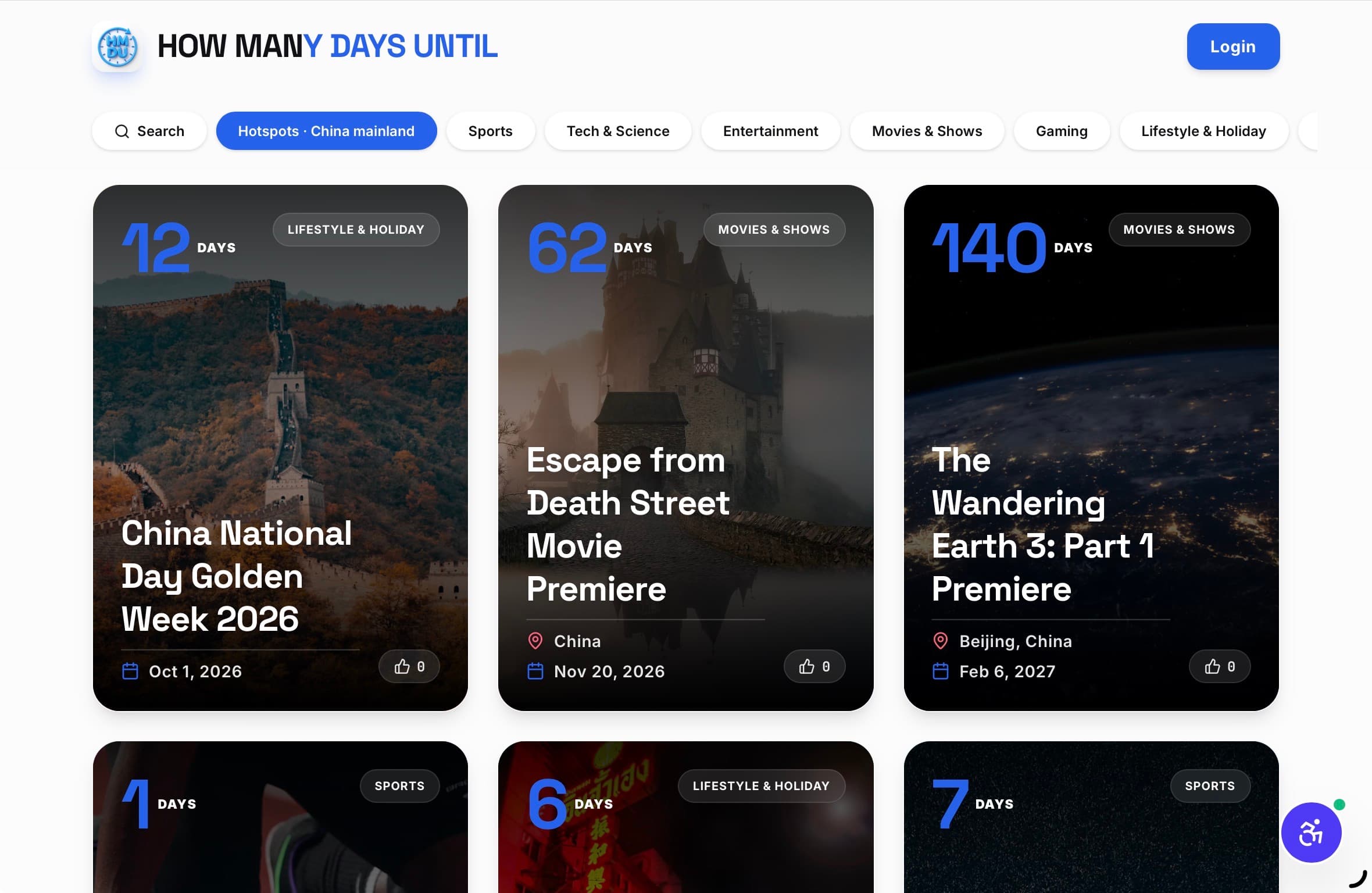Image resolution: width=1372 pixels, height=893 pixels.
Task: Click the Nov 20, 2026 date text
Action: click(609, 671)
